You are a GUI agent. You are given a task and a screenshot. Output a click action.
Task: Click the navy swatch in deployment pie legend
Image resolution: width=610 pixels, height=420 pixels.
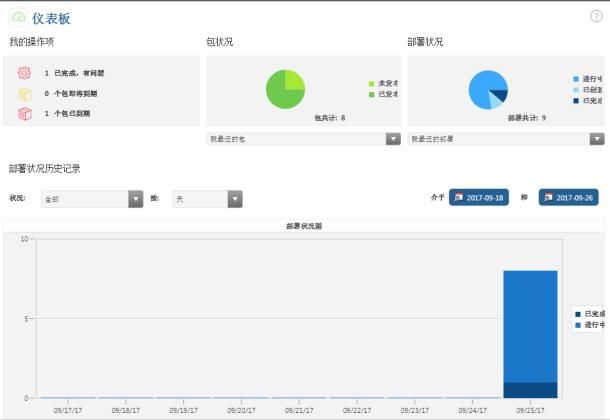[x=576, y=101]
